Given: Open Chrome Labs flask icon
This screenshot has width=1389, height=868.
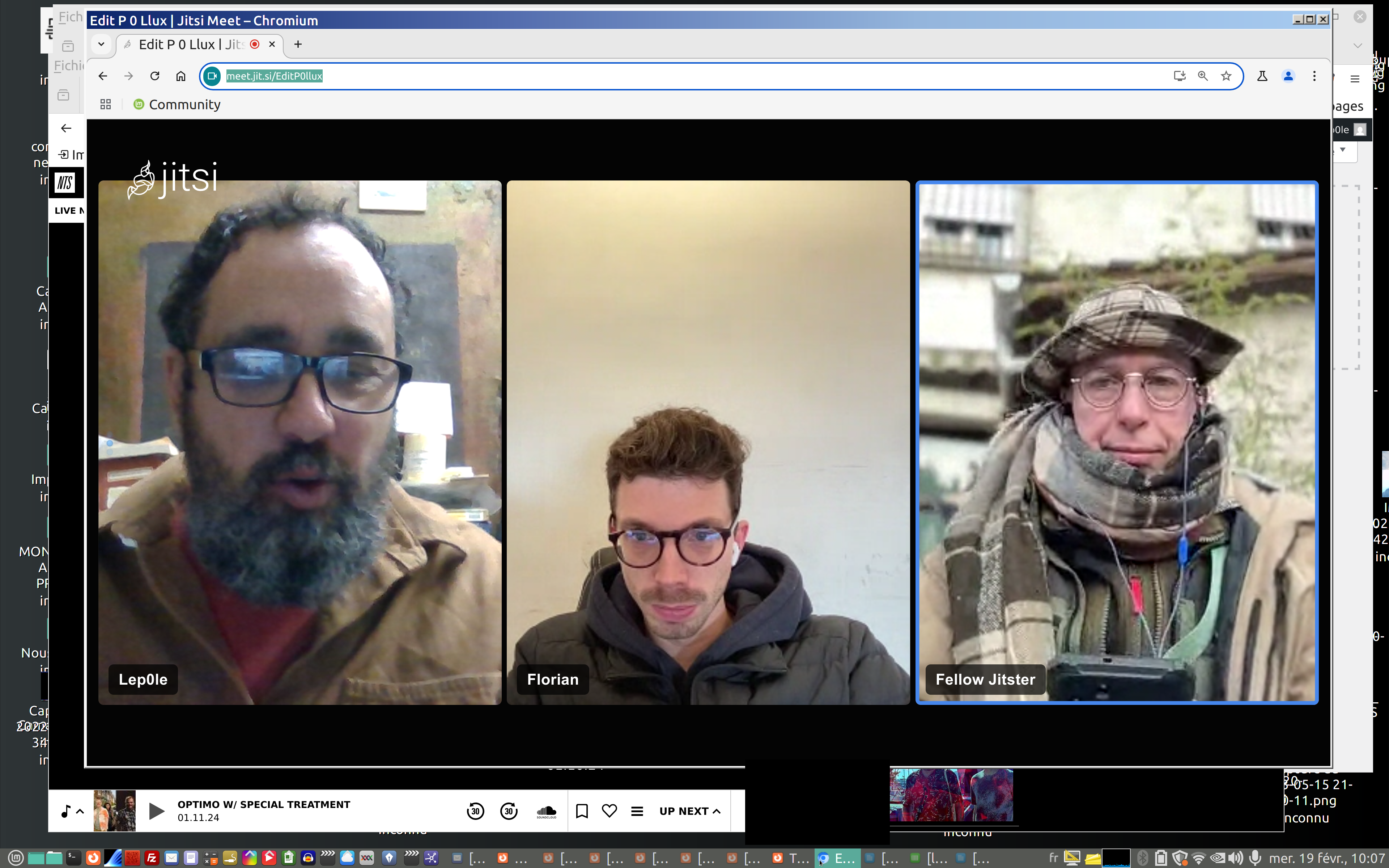Looking at the screenshot, I should pyautogui.click(x=1262, y=76).
